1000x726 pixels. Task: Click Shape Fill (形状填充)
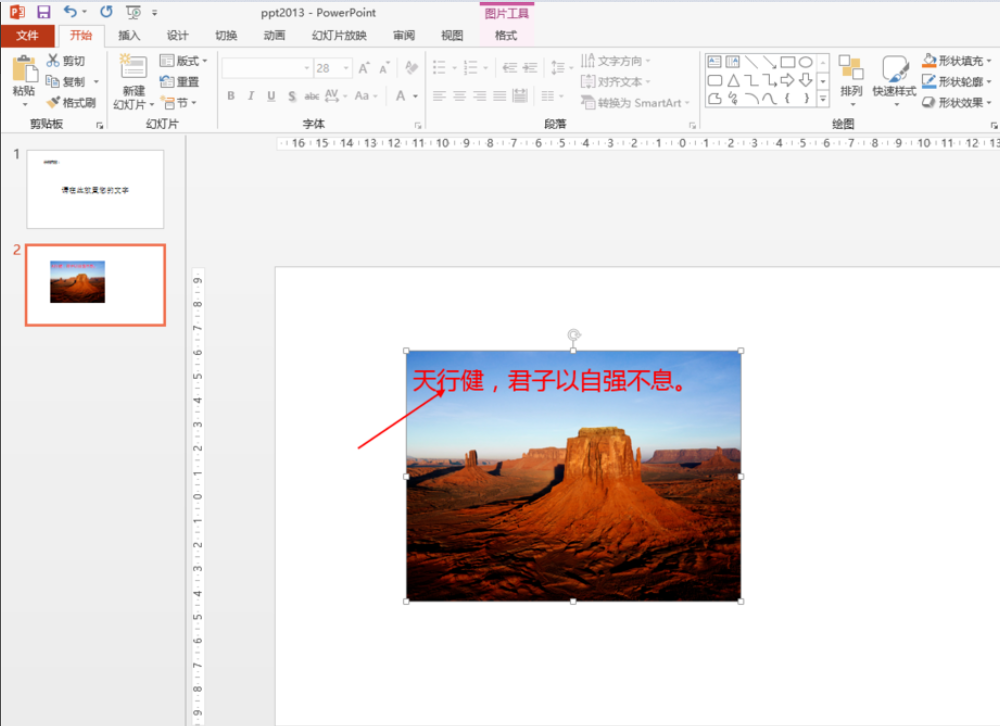tap(956, 61)
